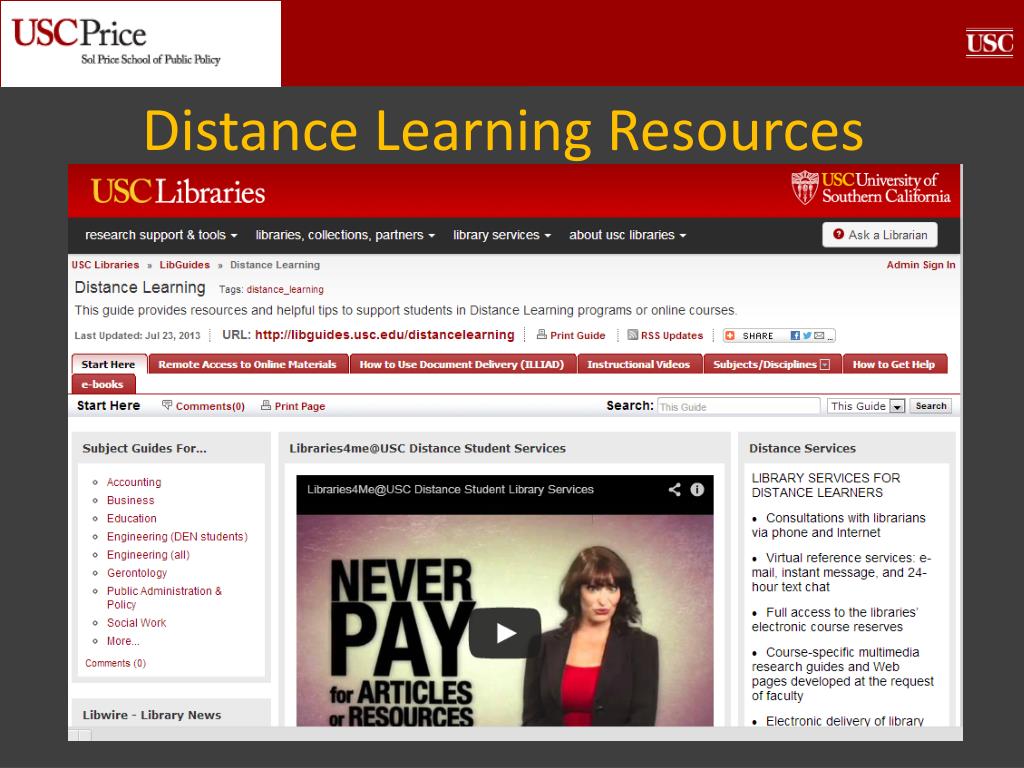Click the search This Guide input field
The height and width of the screenshot is (768, 1024).
[x=738, y=406]
